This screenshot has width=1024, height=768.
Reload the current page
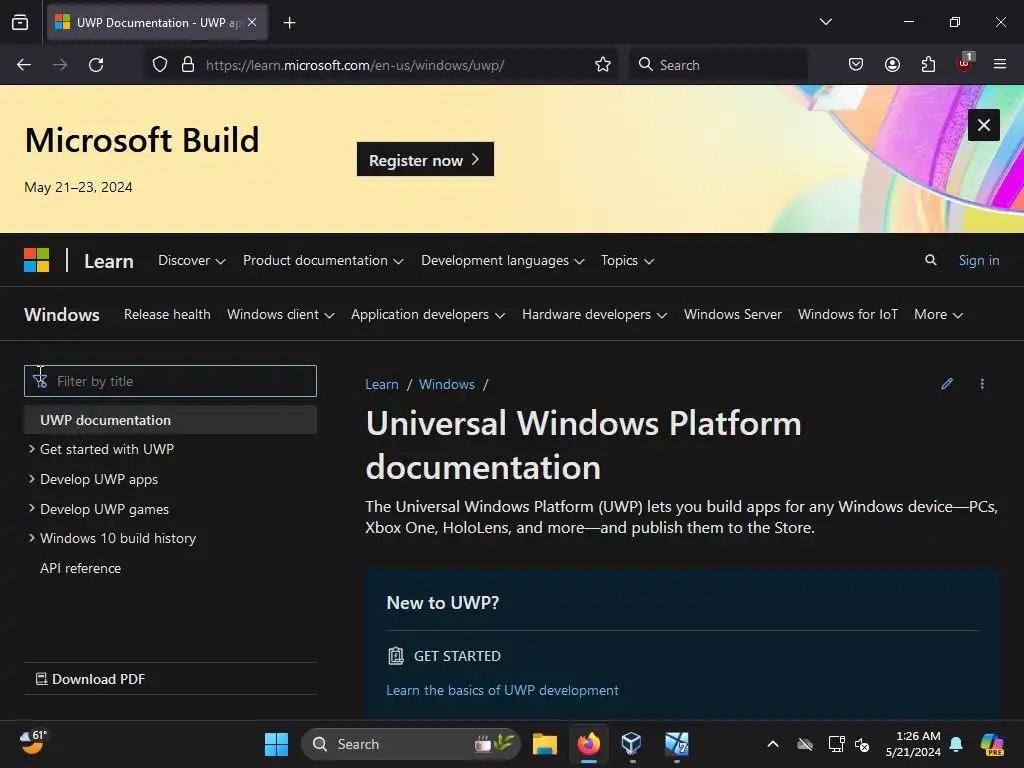(96, 65)
